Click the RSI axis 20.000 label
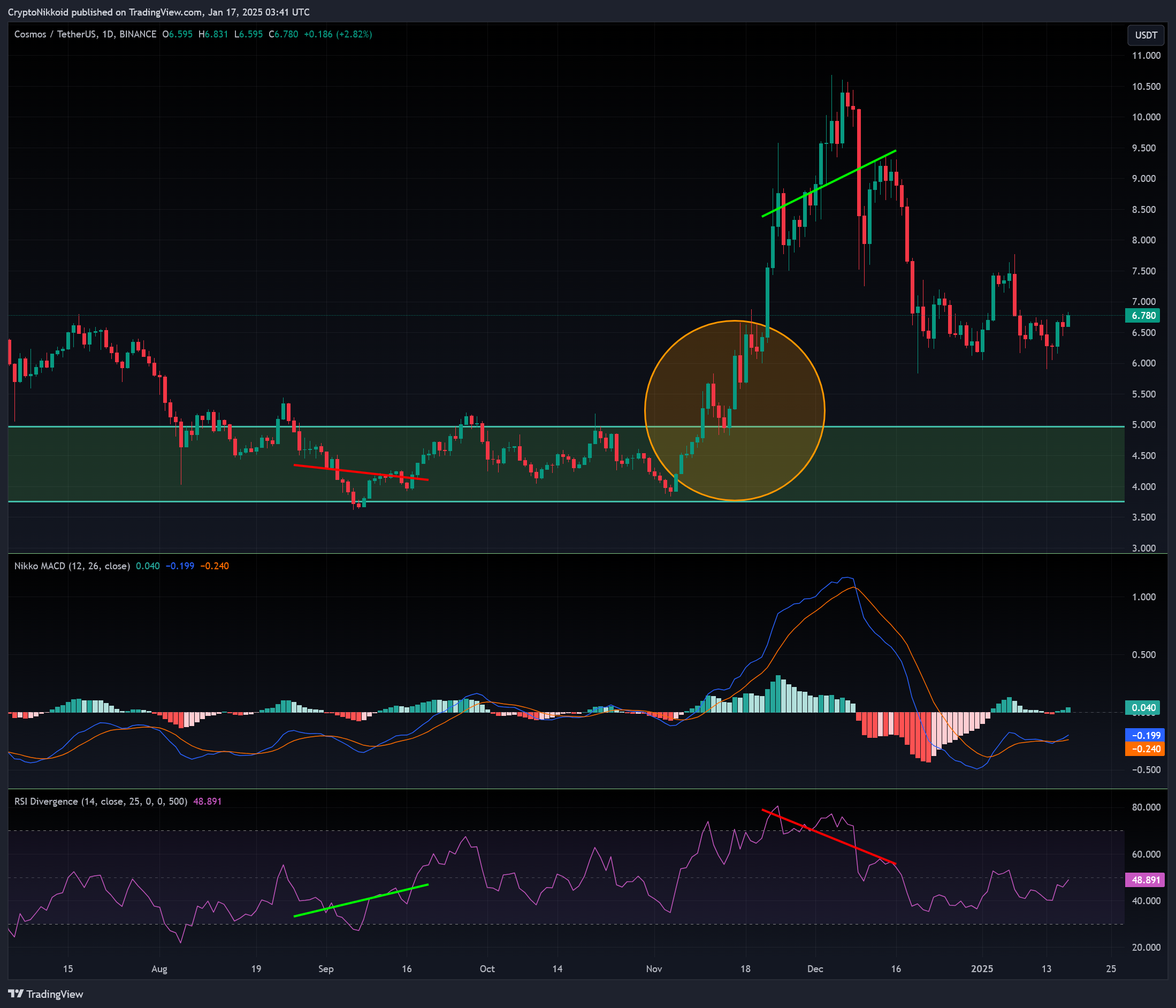The image size is (1176, 1008). click(x=1146, y=948)
